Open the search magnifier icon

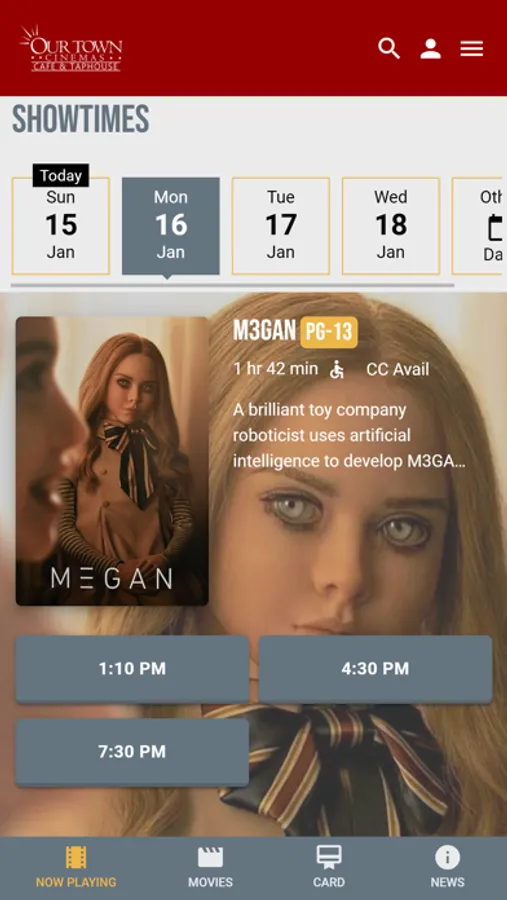[x=389, y=48]
